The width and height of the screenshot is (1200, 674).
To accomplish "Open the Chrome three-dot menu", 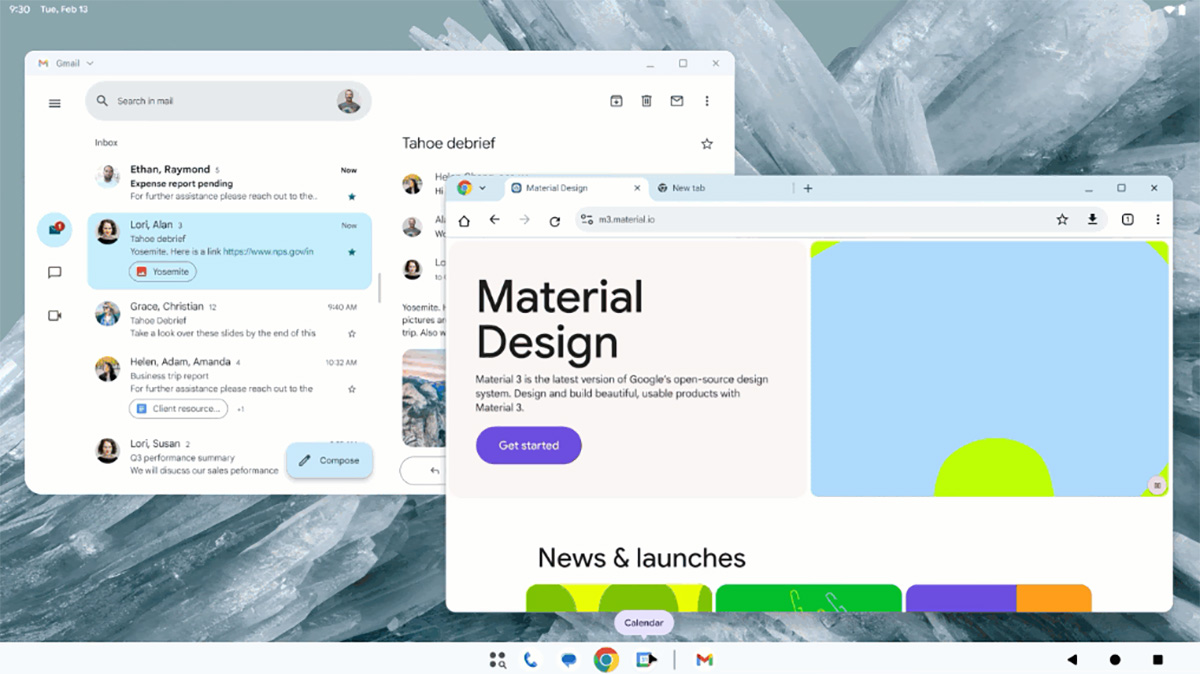I will pyautogui.click(x=1158, y=220).
